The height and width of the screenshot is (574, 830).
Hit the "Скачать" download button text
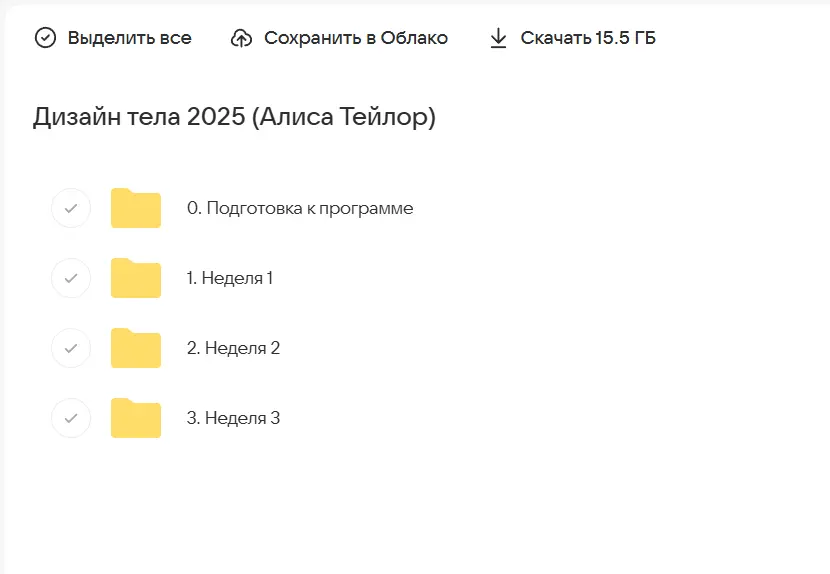[x=552, y=38]
